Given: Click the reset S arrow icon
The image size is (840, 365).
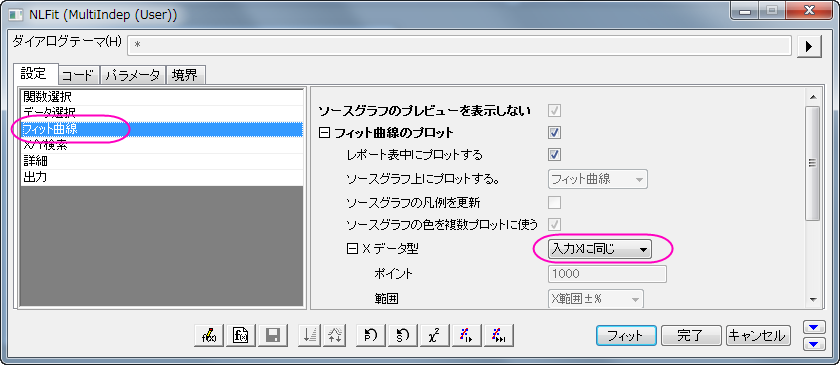Looking at the screenshot, I should point(402,336).
